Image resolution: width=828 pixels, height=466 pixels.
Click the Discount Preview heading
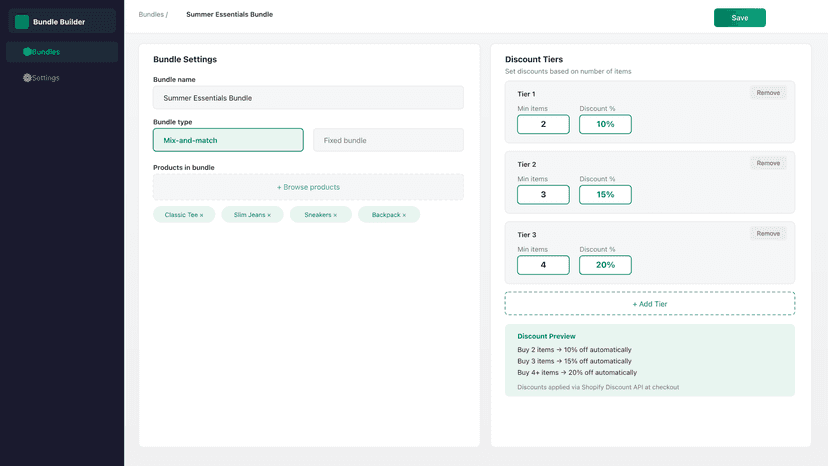pos(546,336)
